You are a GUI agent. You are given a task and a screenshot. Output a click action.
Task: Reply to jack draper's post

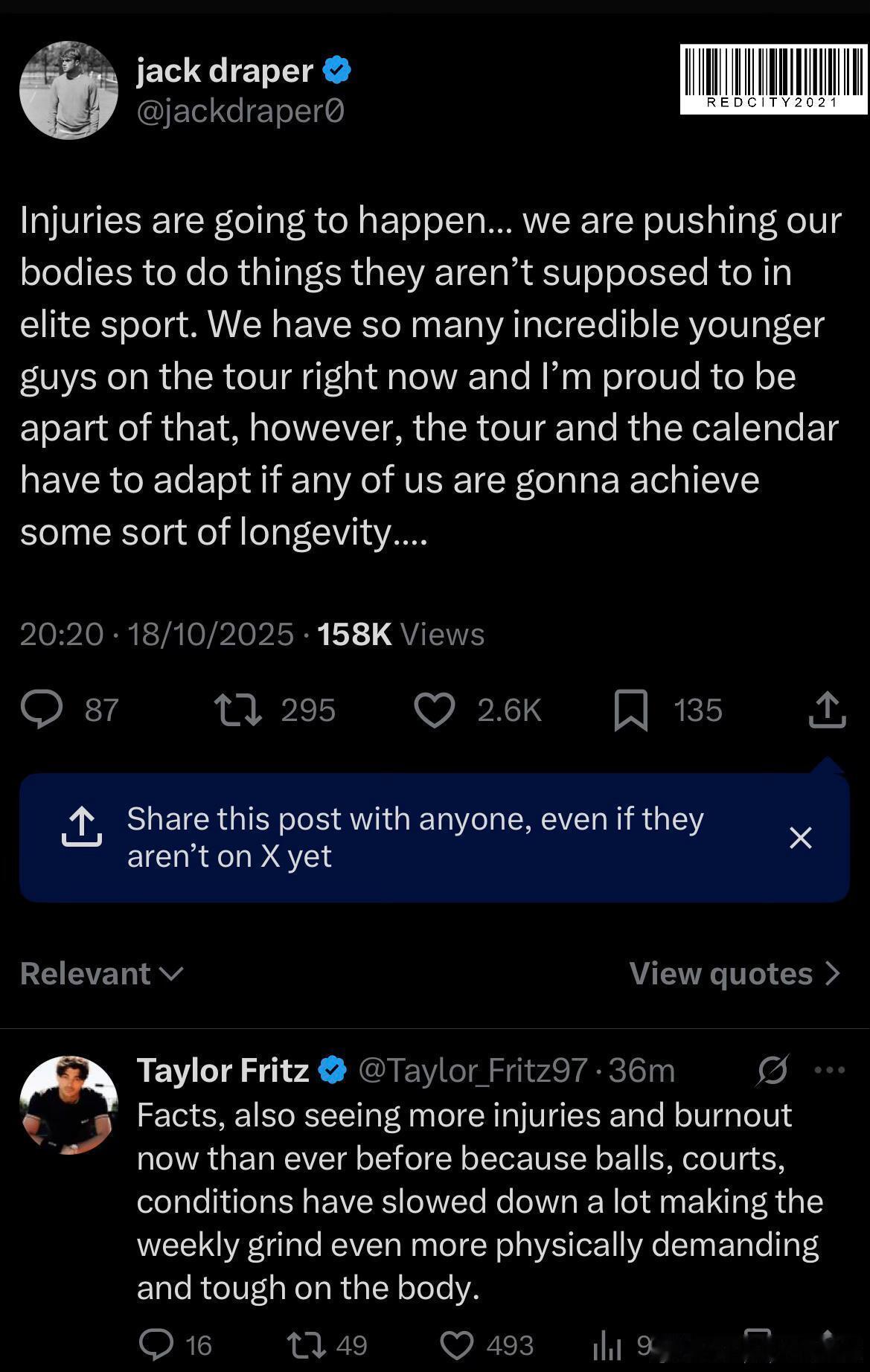(x=42, y=709)
